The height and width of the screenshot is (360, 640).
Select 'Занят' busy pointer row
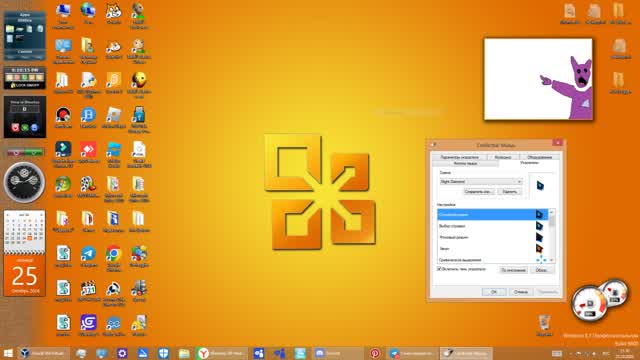pyautogui.click(x=493, y=249)
